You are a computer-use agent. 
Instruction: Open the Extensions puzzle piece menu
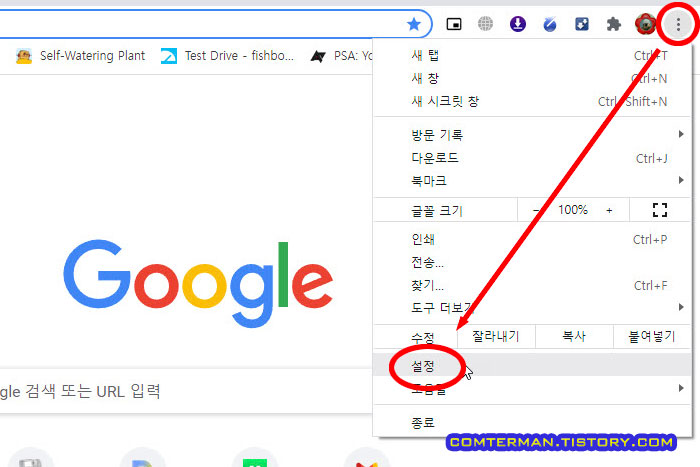click(x=614, y=24)
